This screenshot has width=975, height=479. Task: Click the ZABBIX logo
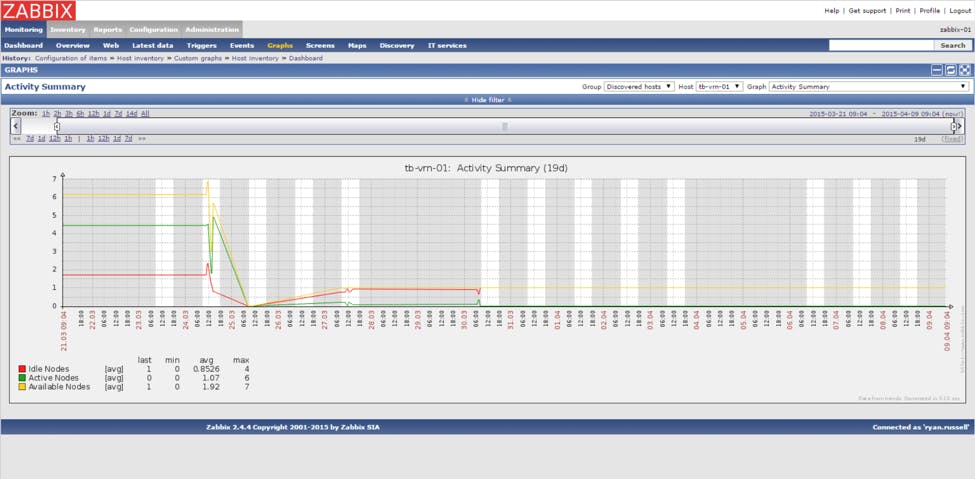(39, 10)
